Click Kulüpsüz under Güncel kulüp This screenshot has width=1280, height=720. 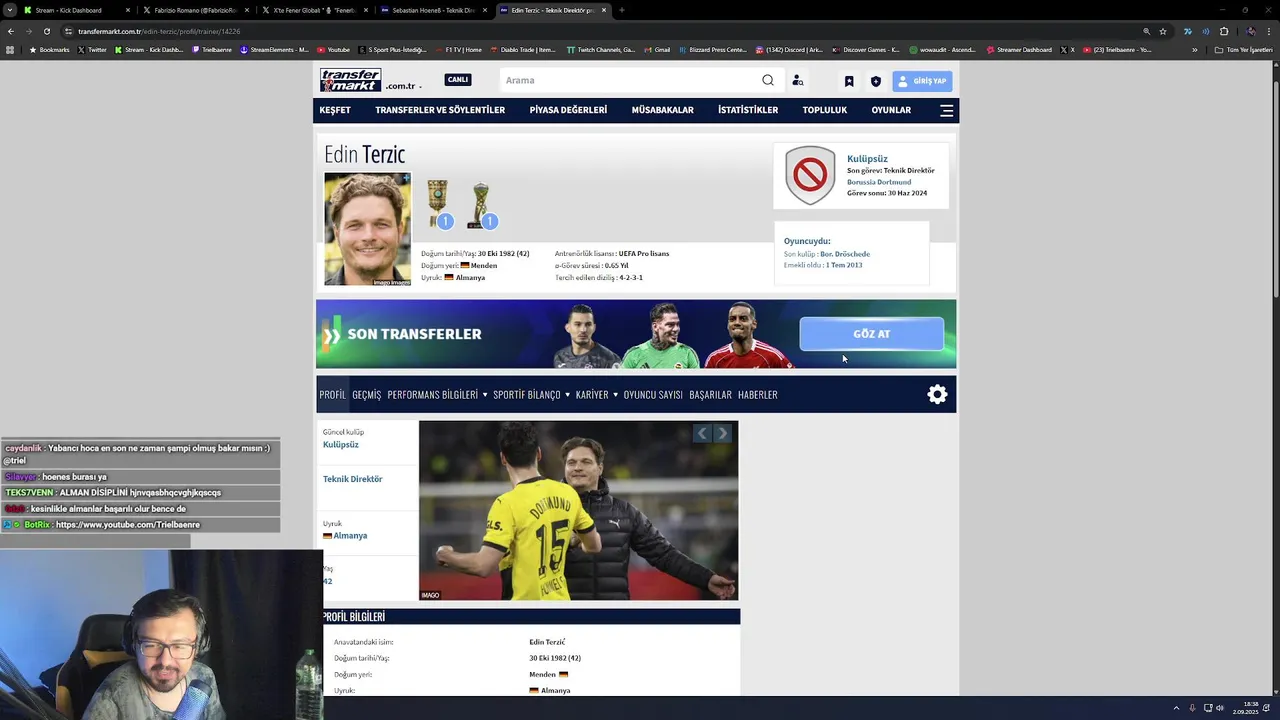point(340,444)
